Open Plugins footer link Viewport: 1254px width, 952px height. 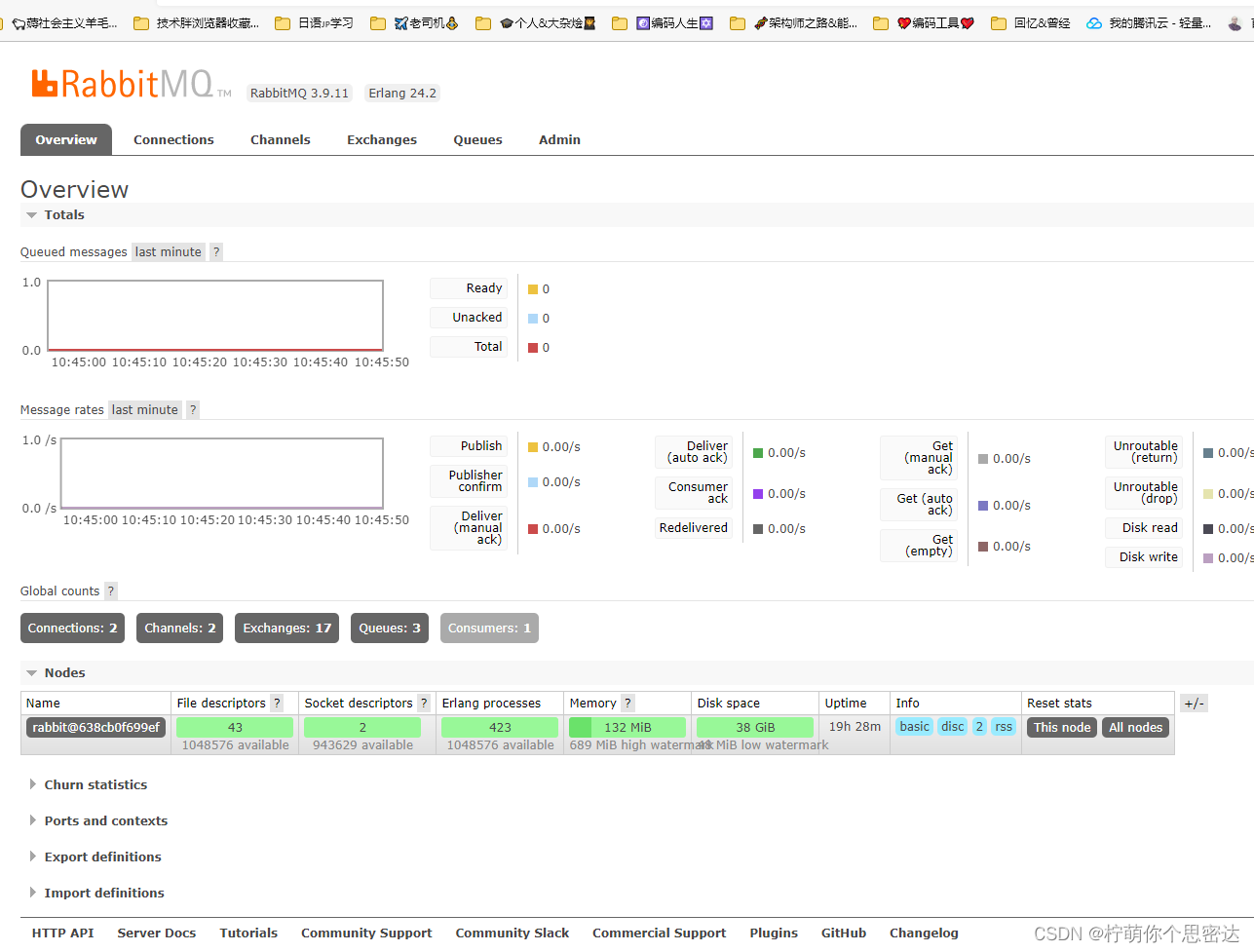click(774, 933)
